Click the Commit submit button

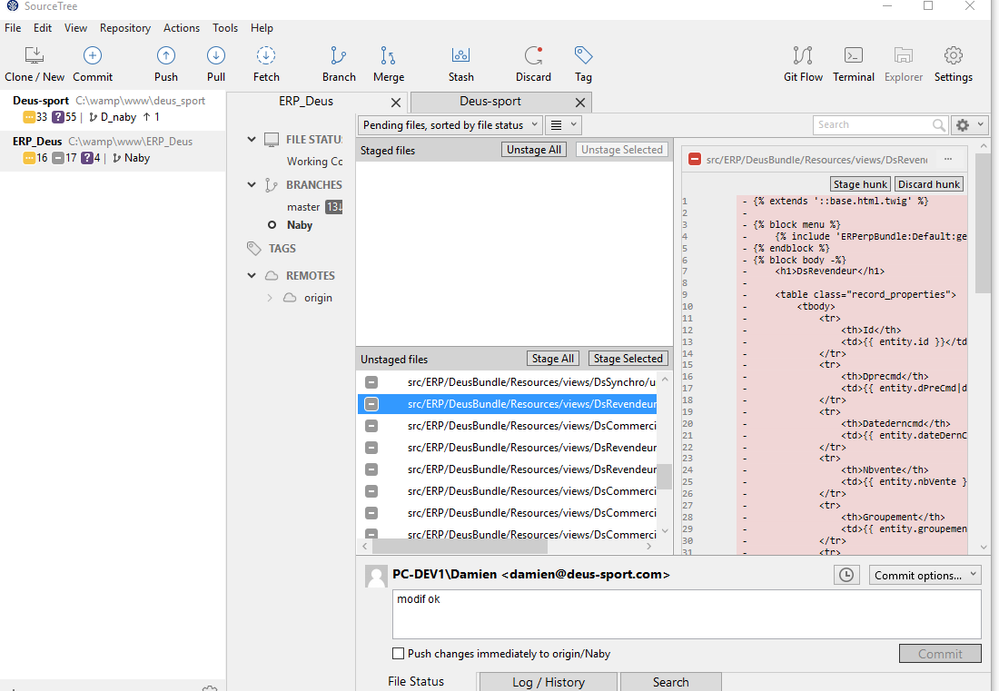click(940, 653)
